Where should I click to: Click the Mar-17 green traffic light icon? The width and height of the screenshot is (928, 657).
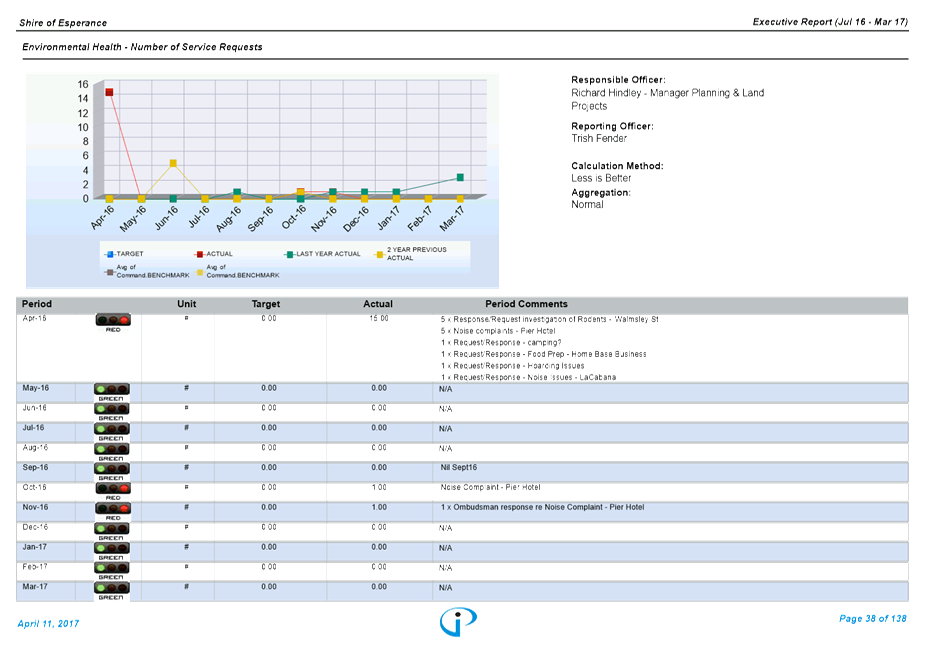click(x=112, y=588)
